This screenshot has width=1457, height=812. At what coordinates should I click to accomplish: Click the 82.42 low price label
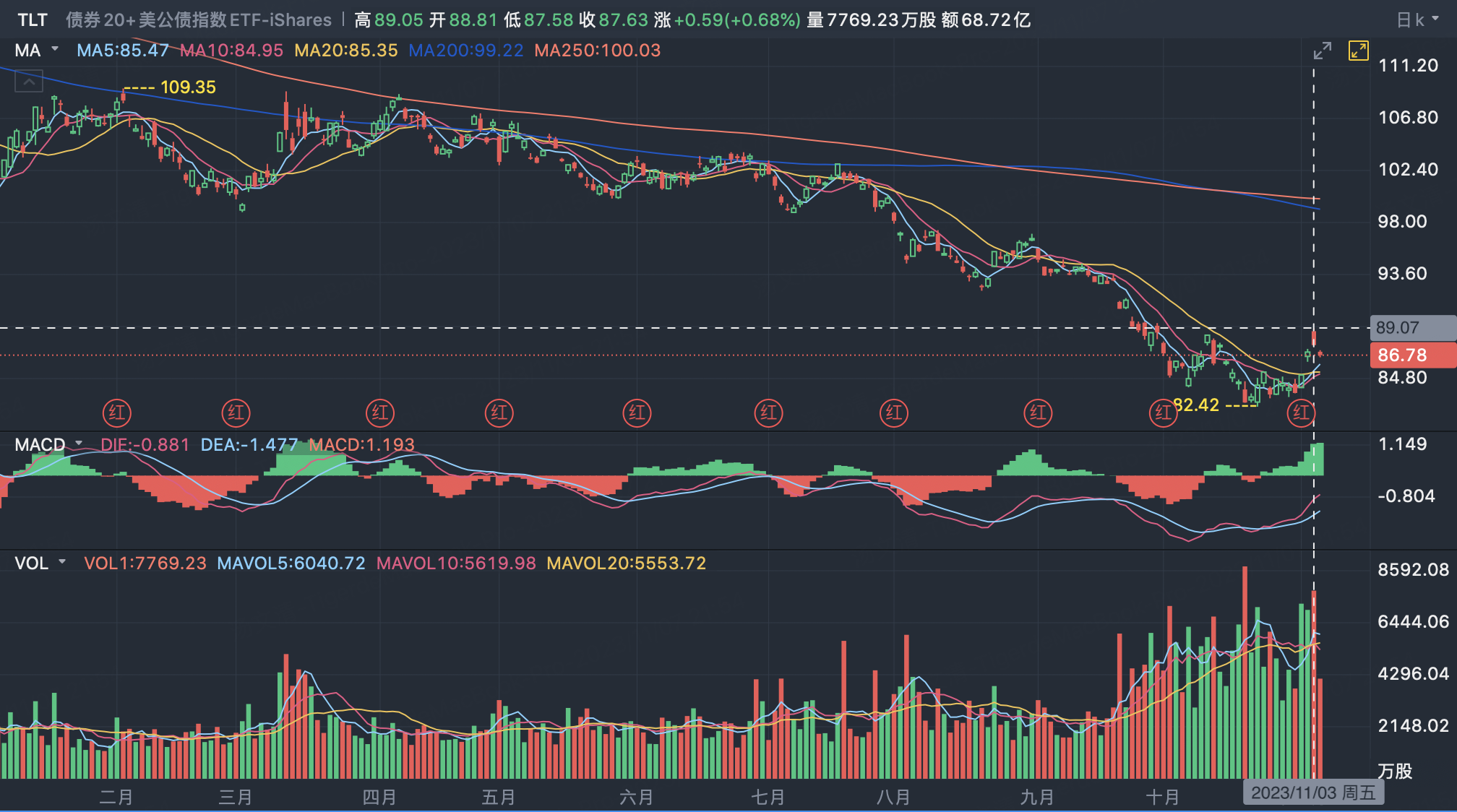[1196, 405]
